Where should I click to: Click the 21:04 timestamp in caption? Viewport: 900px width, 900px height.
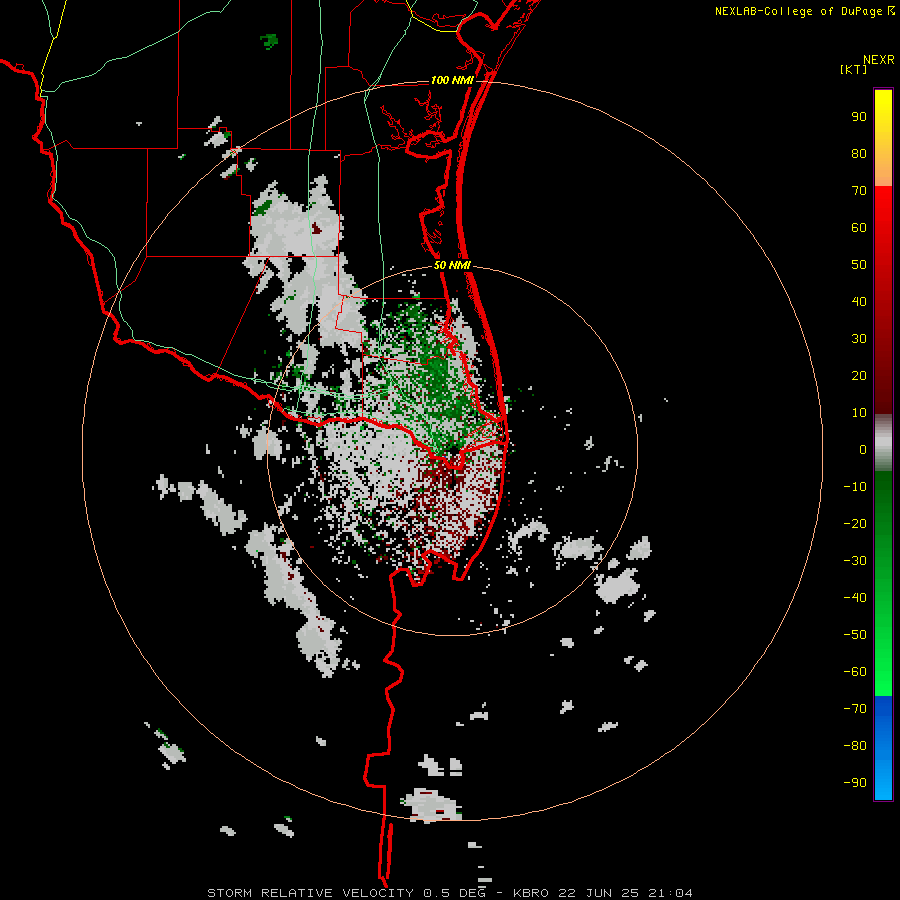pyautogui.click(x=670, y=893)
